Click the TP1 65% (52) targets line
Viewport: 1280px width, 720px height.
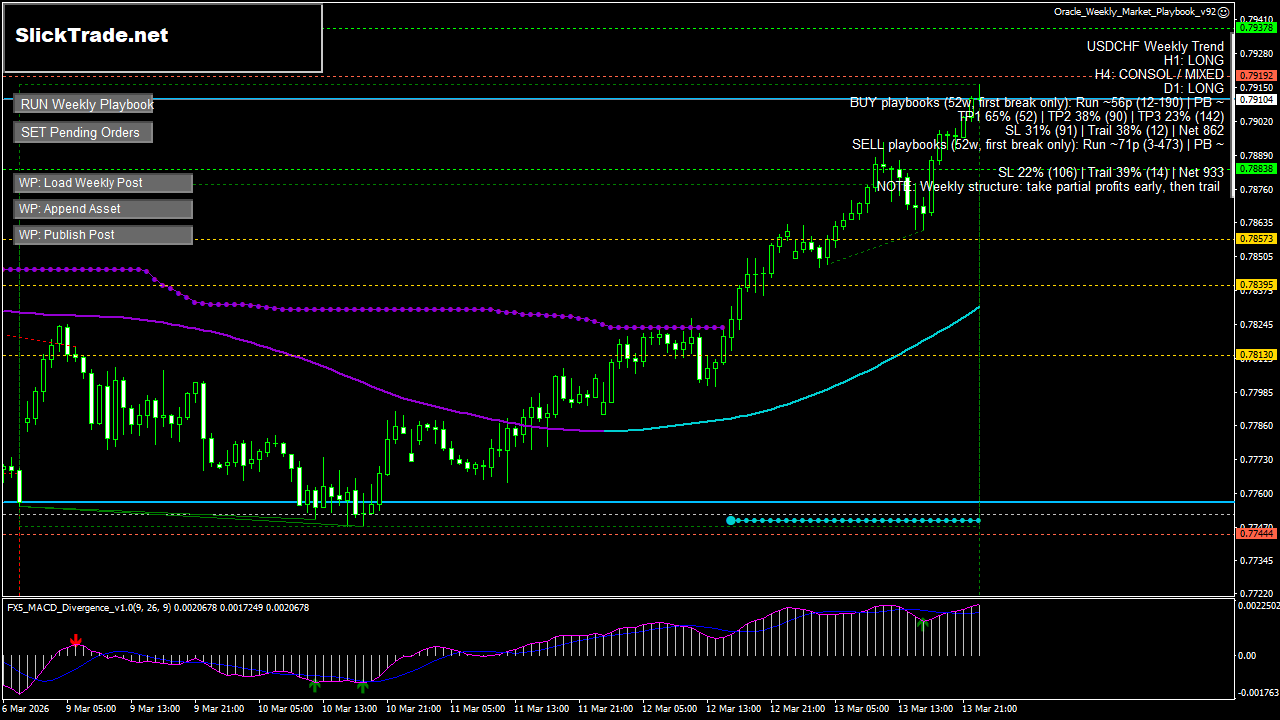coord(1091,116)
